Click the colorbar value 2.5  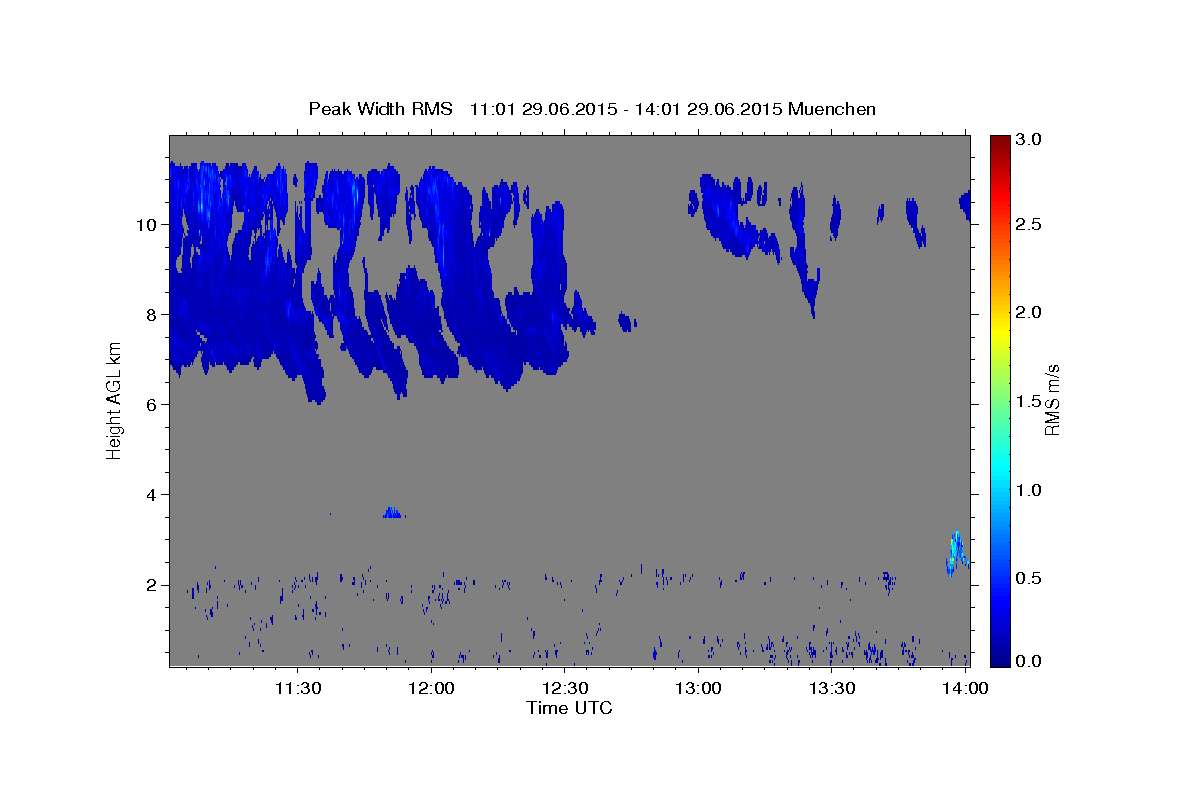(x=1030, y=224)
